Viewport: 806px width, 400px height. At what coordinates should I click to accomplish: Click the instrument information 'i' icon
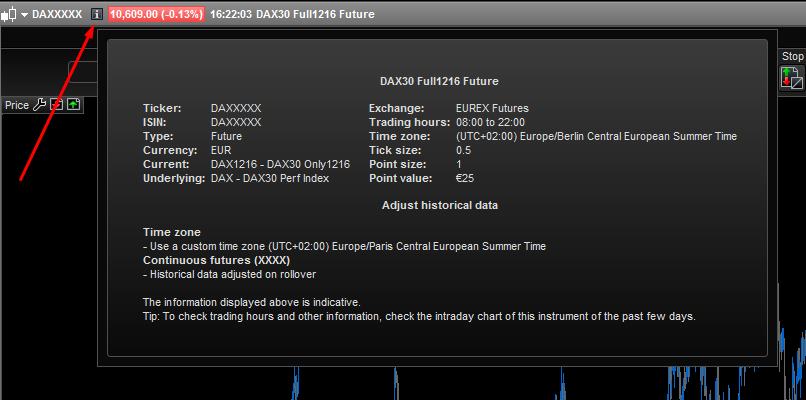click(x=96, y=15)
